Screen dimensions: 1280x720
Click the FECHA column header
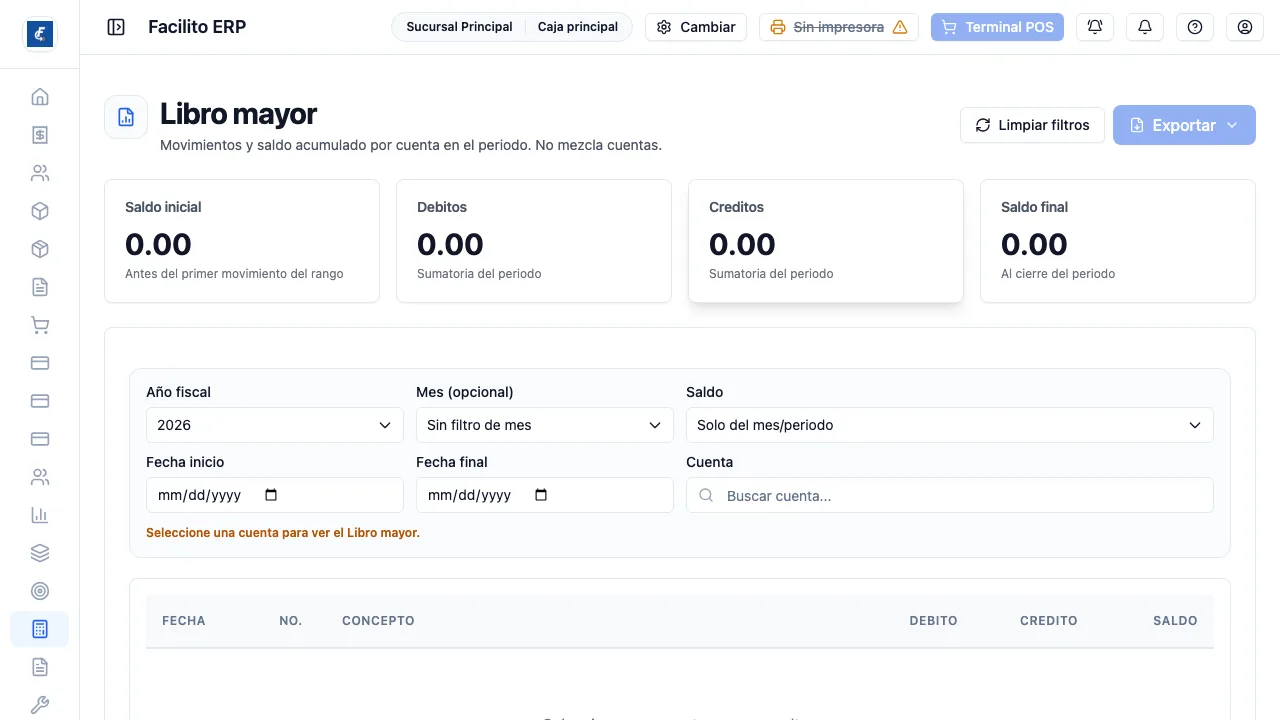[184, 621]
